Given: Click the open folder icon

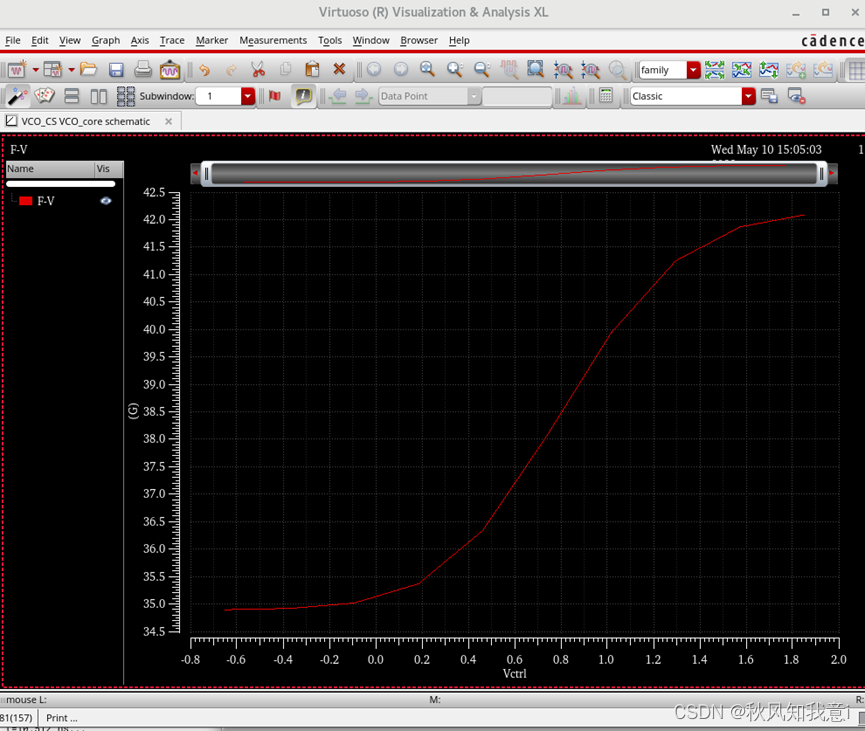Looking at the screenshot, I should (x=88, y=70).
